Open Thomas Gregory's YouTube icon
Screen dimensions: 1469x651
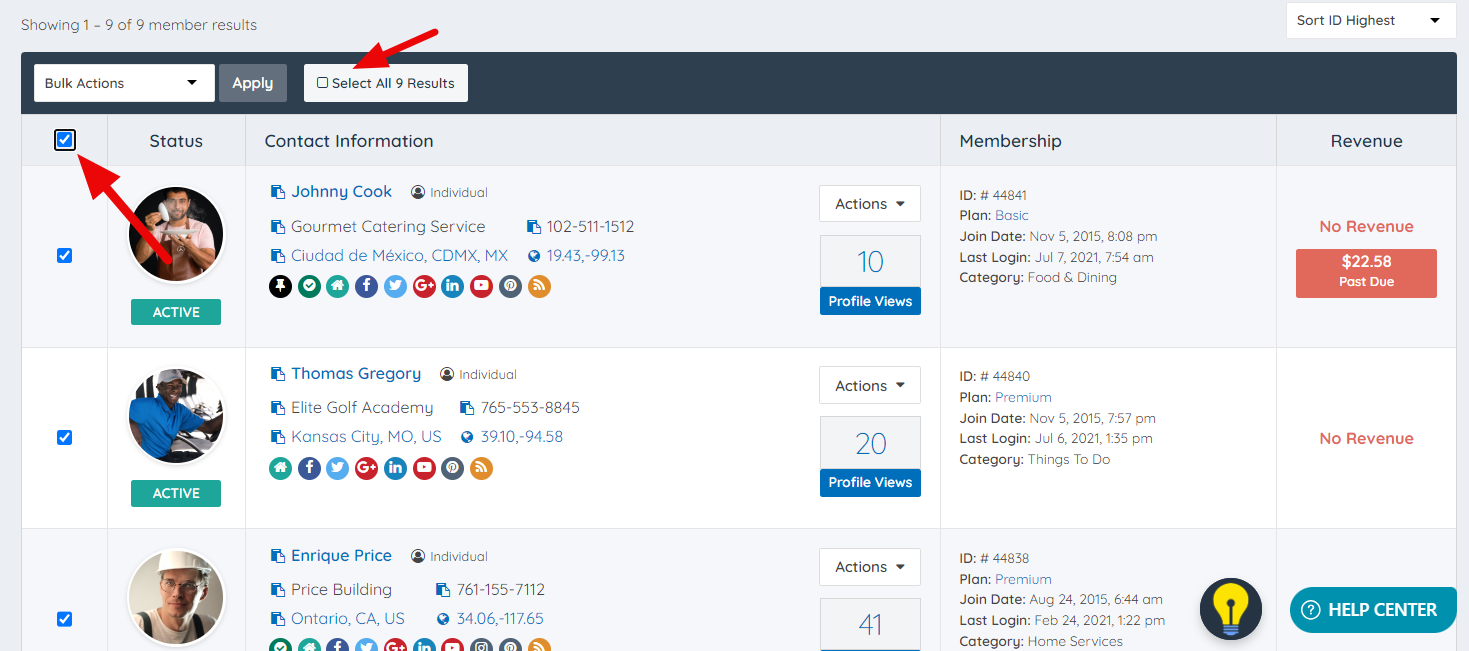pyautogui.click(x=424, y=468)
